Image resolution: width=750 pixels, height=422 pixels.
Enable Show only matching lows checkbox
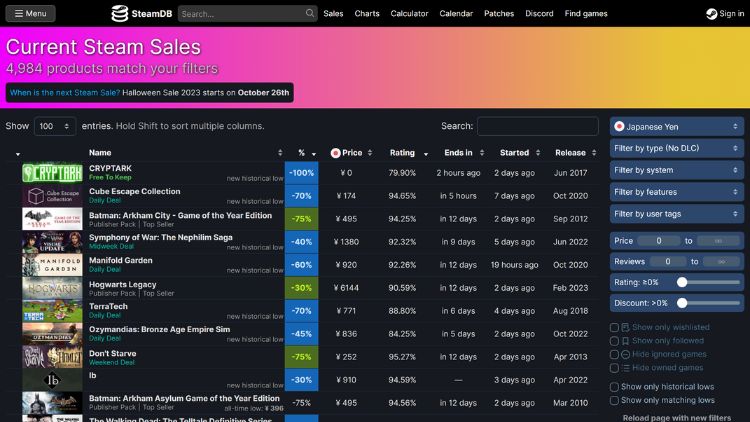click(x=615, y=400)
